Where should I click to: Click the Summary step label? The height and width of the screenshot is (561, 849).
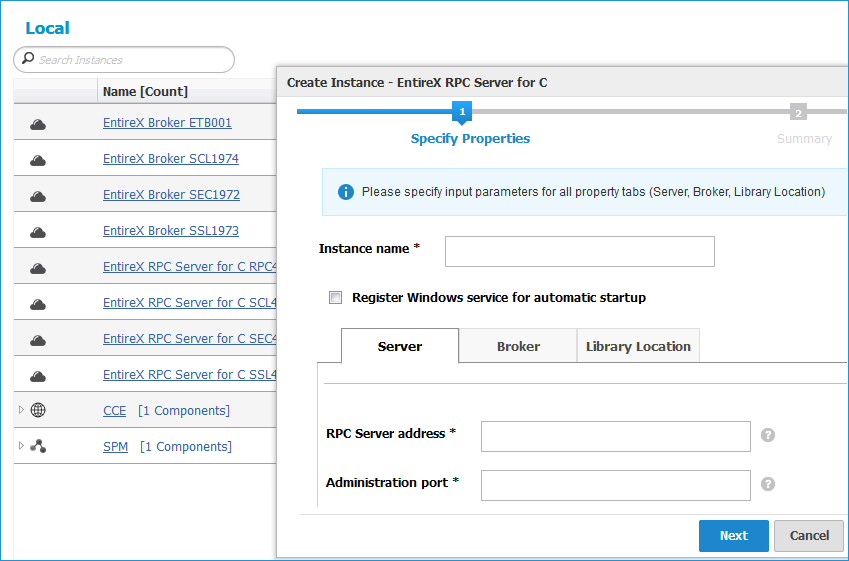pyautogui.click(x=804, y=139)
